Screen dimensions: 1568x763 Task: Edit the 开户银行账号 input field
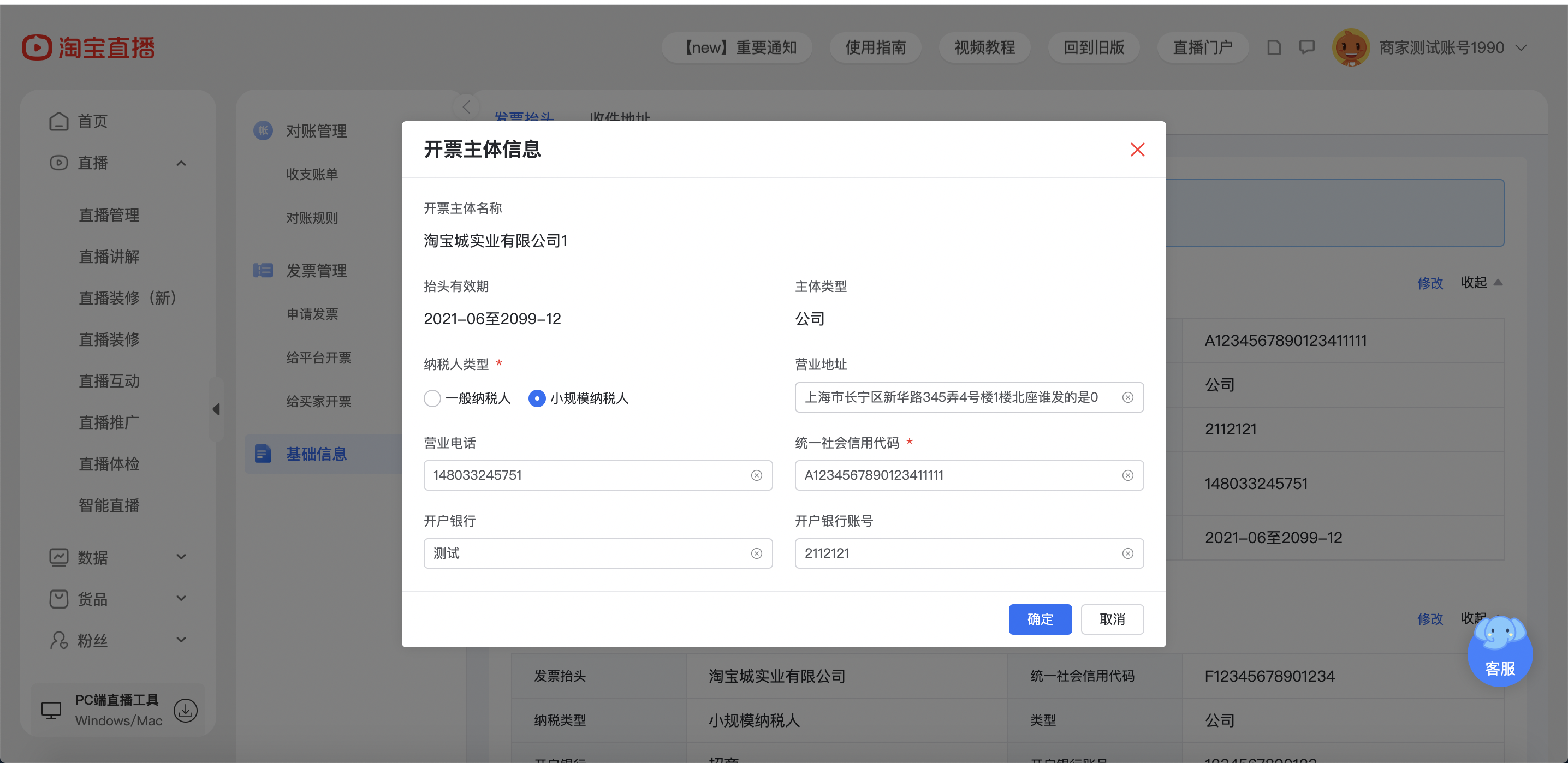click(969, 553)
